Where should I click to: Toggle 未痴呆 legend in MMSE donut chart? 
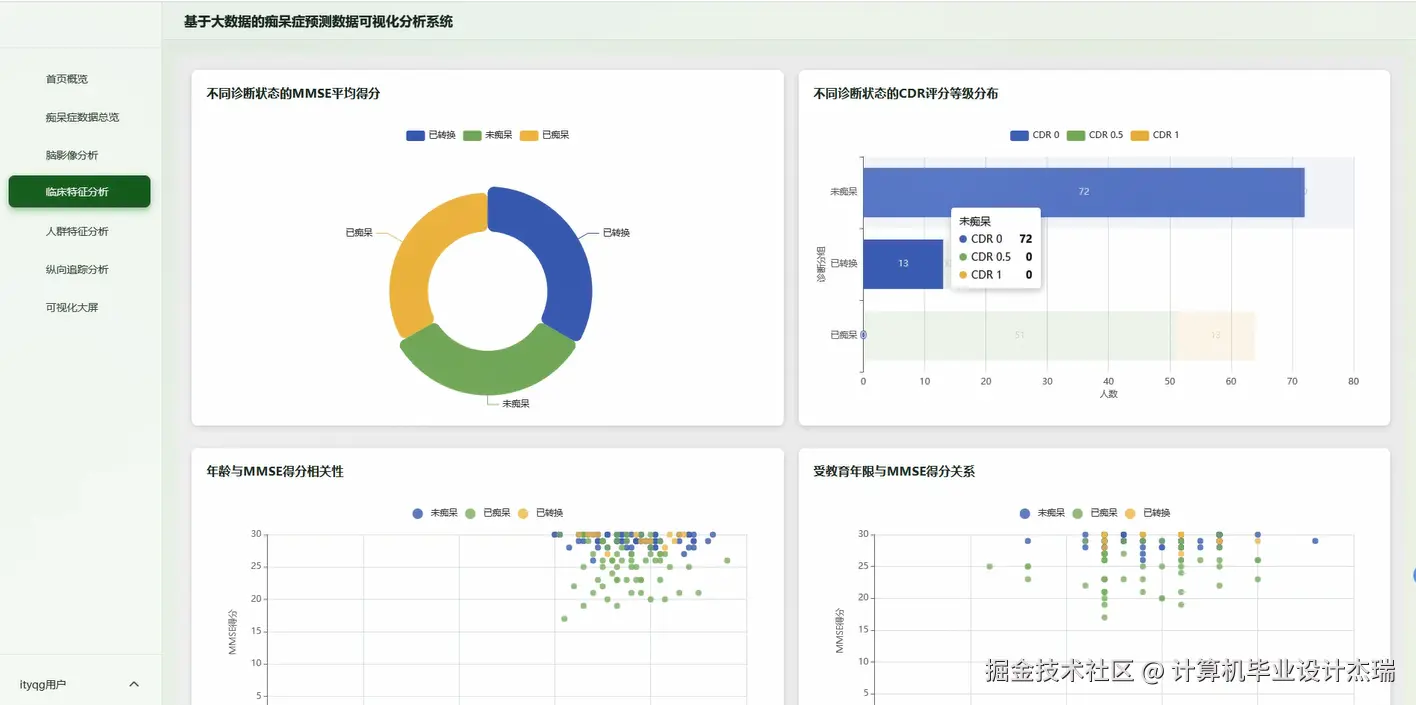coord(488,135)
